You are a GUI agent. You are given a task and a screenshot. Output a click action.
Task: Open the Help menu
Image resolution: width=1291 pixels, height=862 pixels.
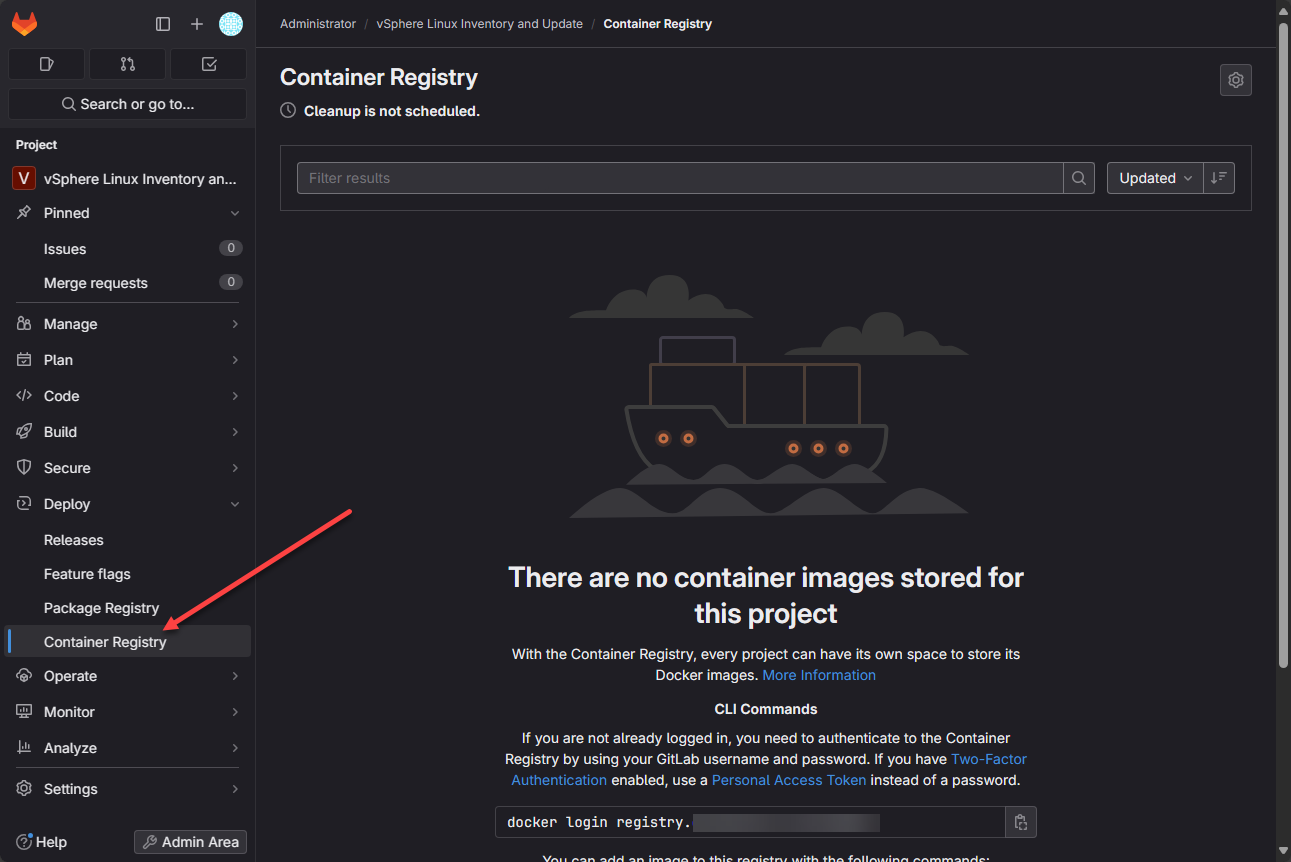coord(41,842)
